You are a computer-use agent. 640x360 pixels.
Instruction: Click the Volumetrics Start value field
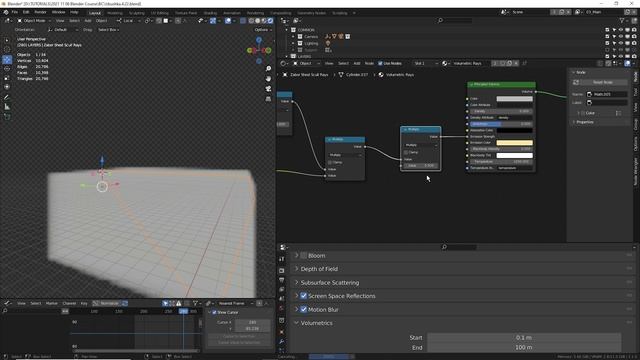pyautogui.click(x=524, y=338)
